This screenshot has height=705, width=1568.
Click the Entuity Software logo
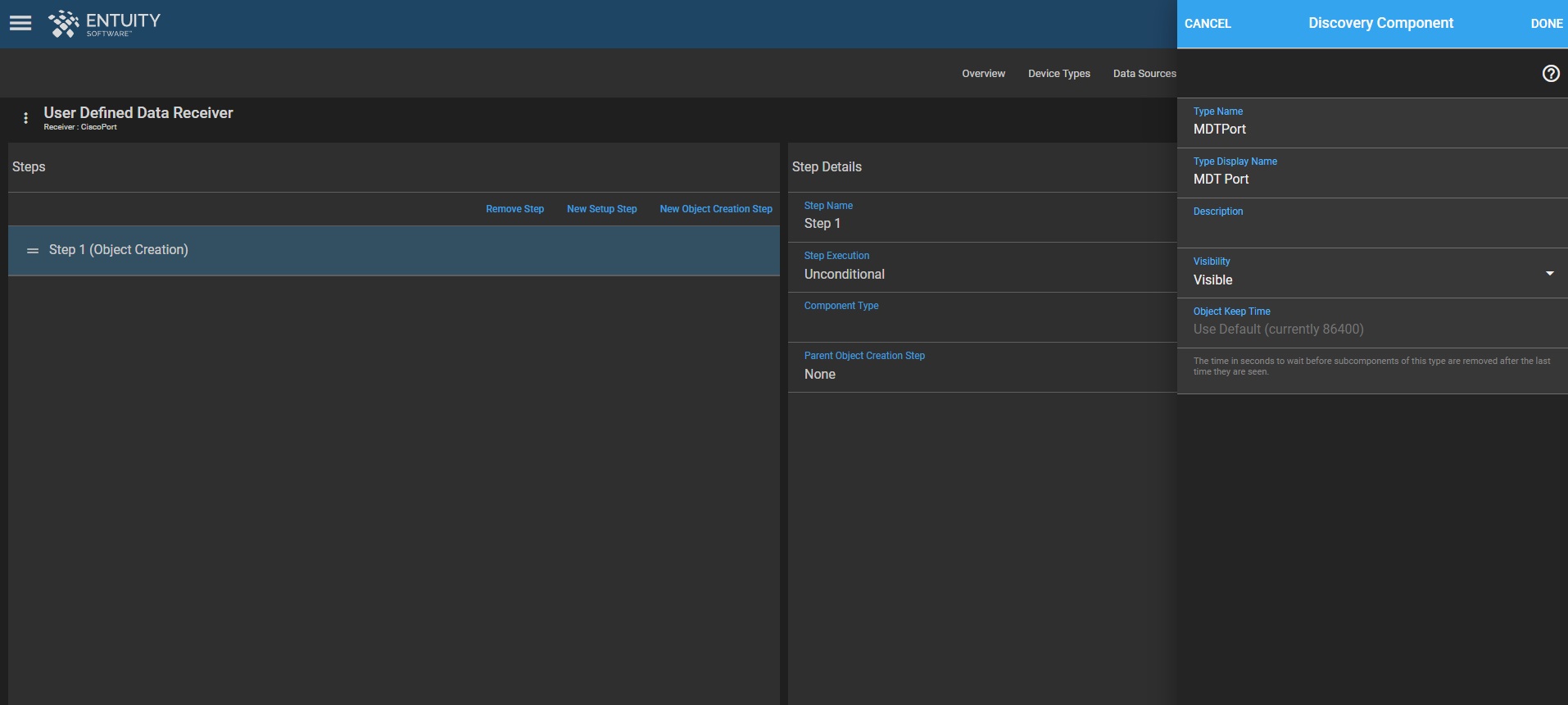click(104, 24)
